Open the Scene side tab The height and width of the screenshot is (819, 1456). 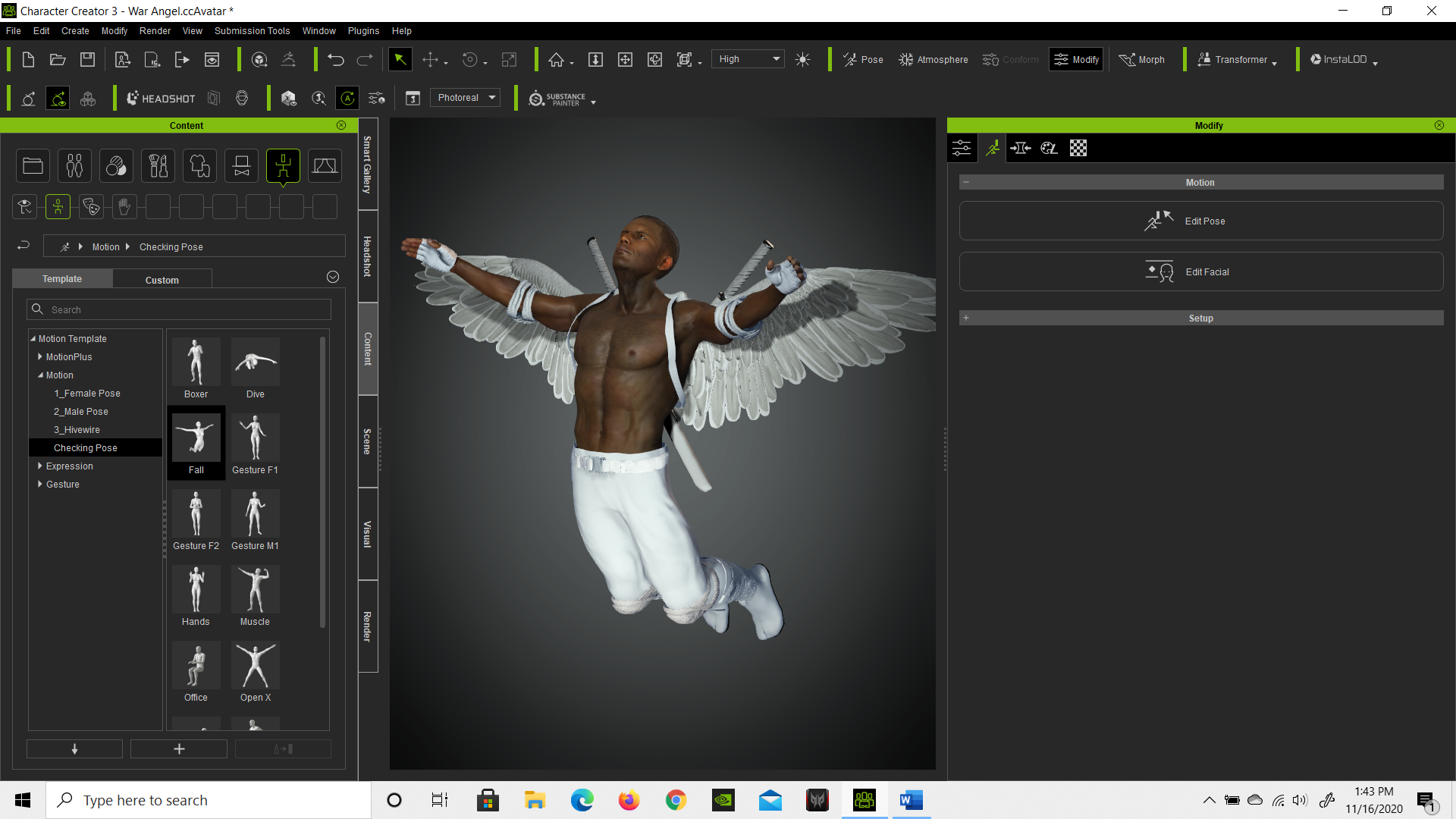tap(368, 441)
